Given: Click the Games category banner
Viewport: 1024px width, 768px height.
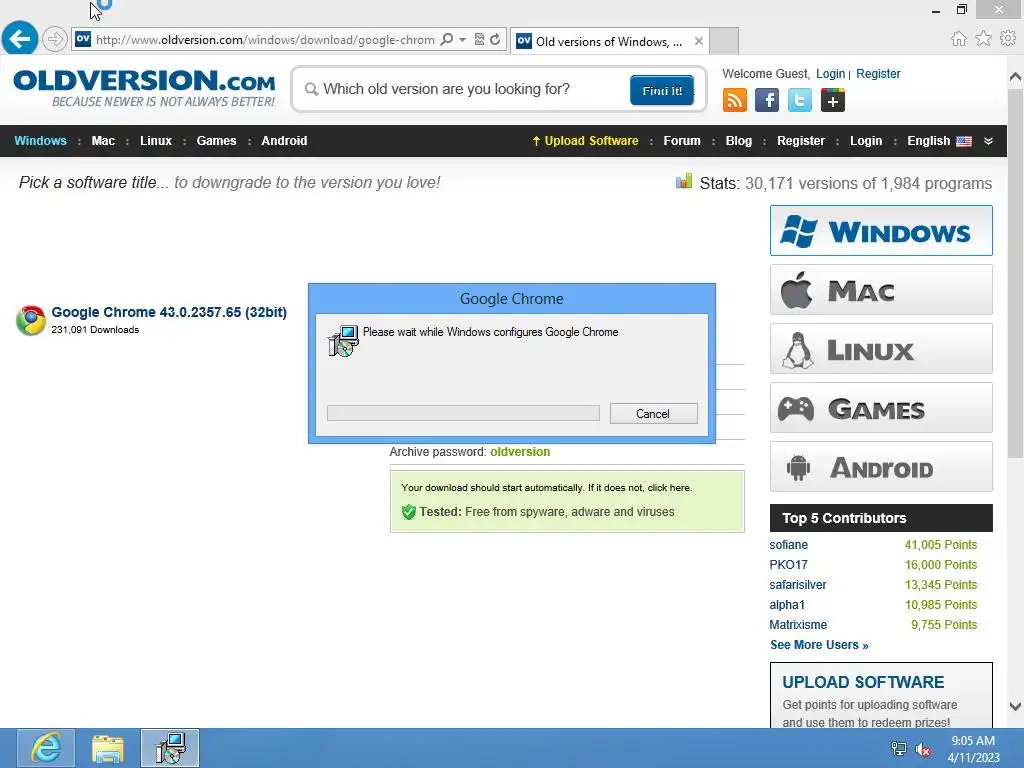Looking at the screenshot, I should (881, 408).
